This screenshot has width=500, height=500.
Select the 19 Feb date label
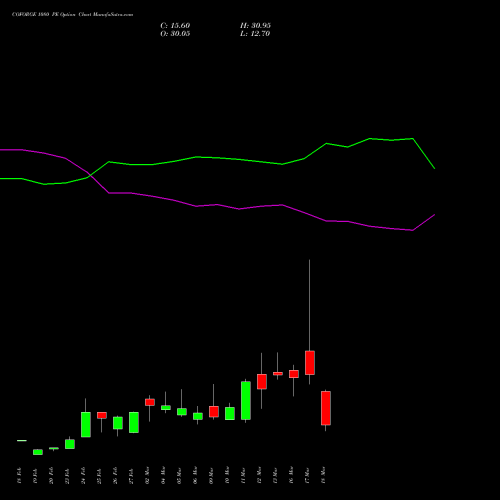(35, 476)
